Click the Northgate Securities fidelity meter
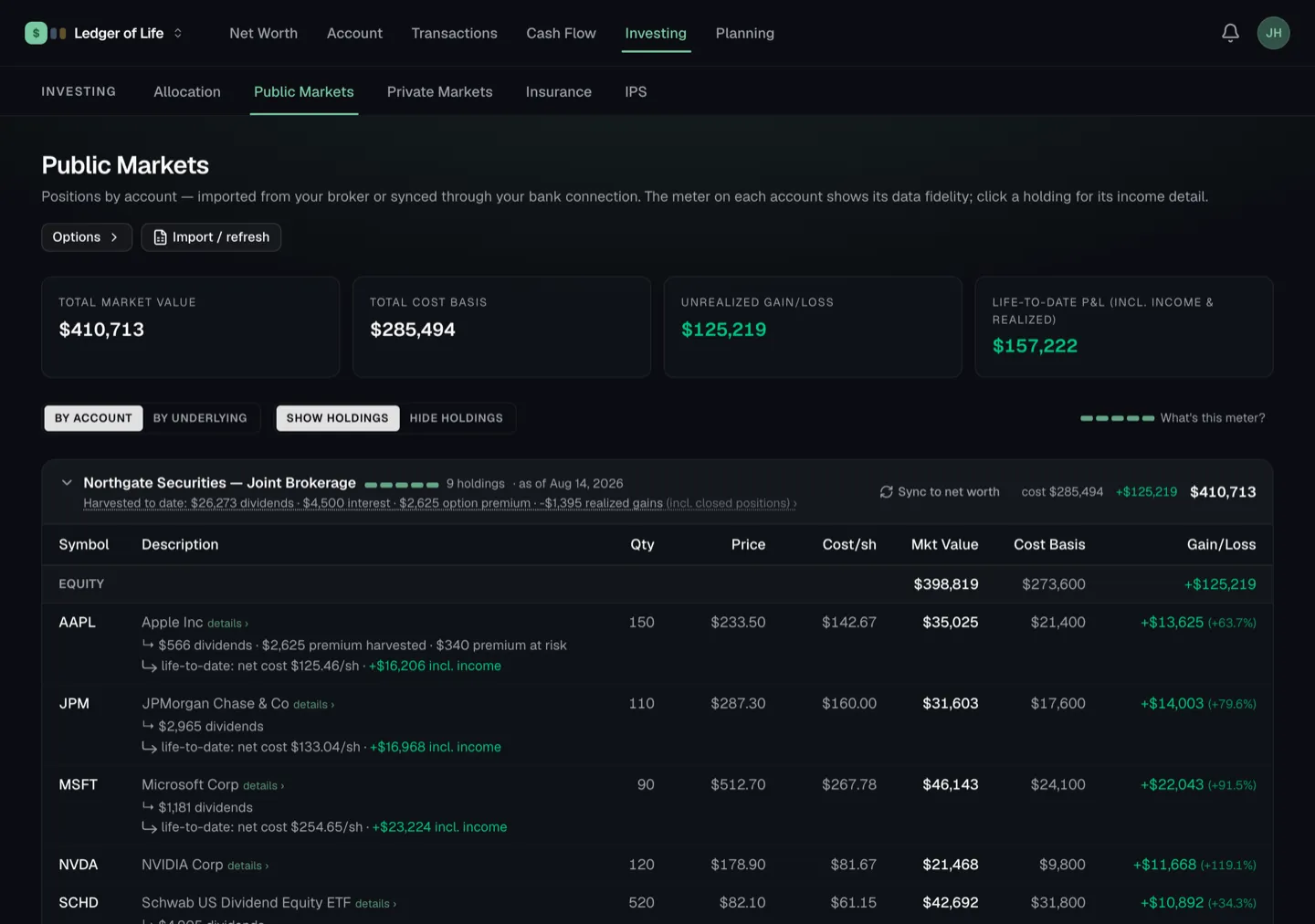This screenshot has width=1315, height=924. tap(402, 484)
